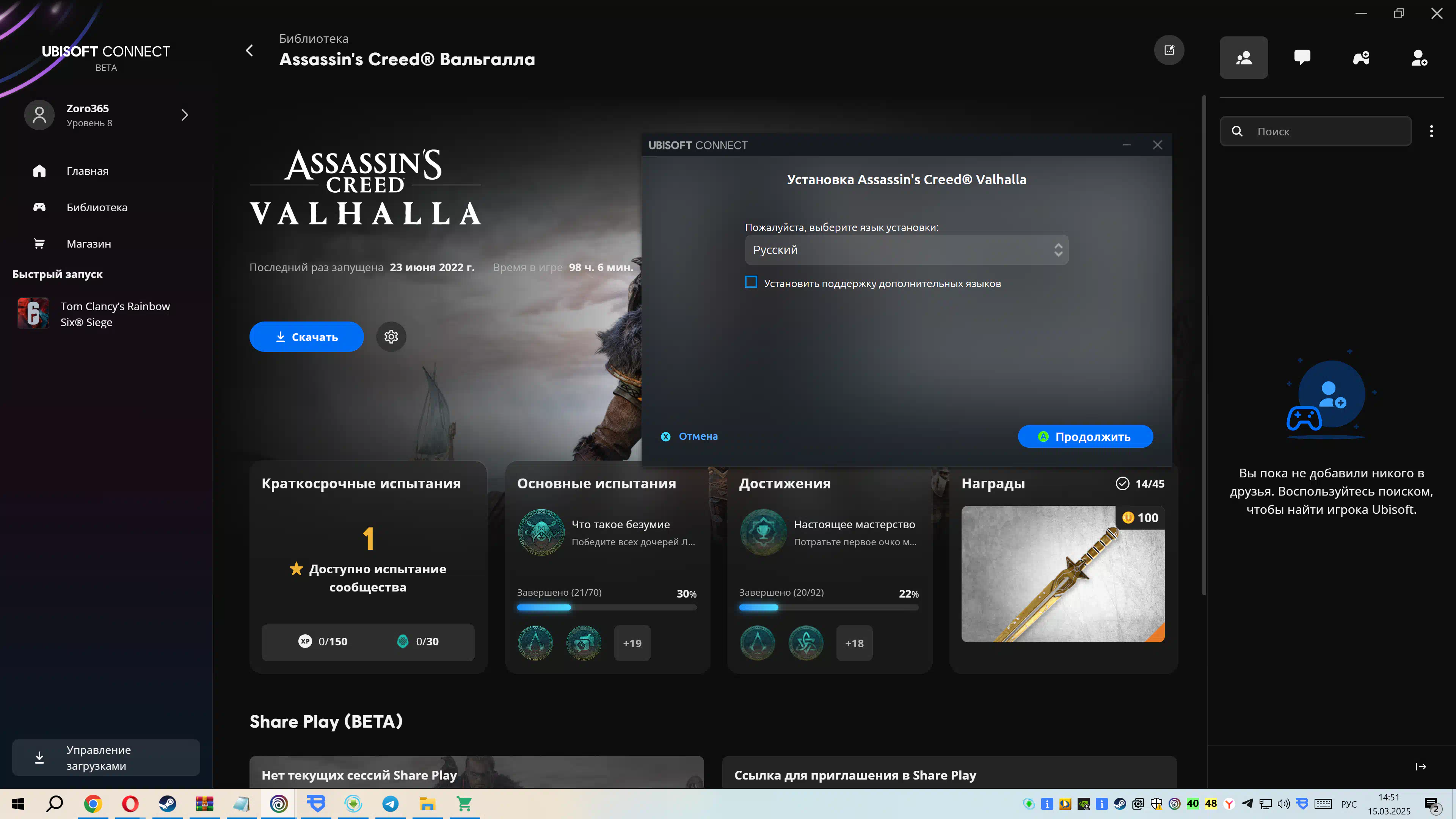The width and height of the screenshot is (1456, 819).
Task: Click Продолжить in the install dialog
Action: tap(1085, 436)
